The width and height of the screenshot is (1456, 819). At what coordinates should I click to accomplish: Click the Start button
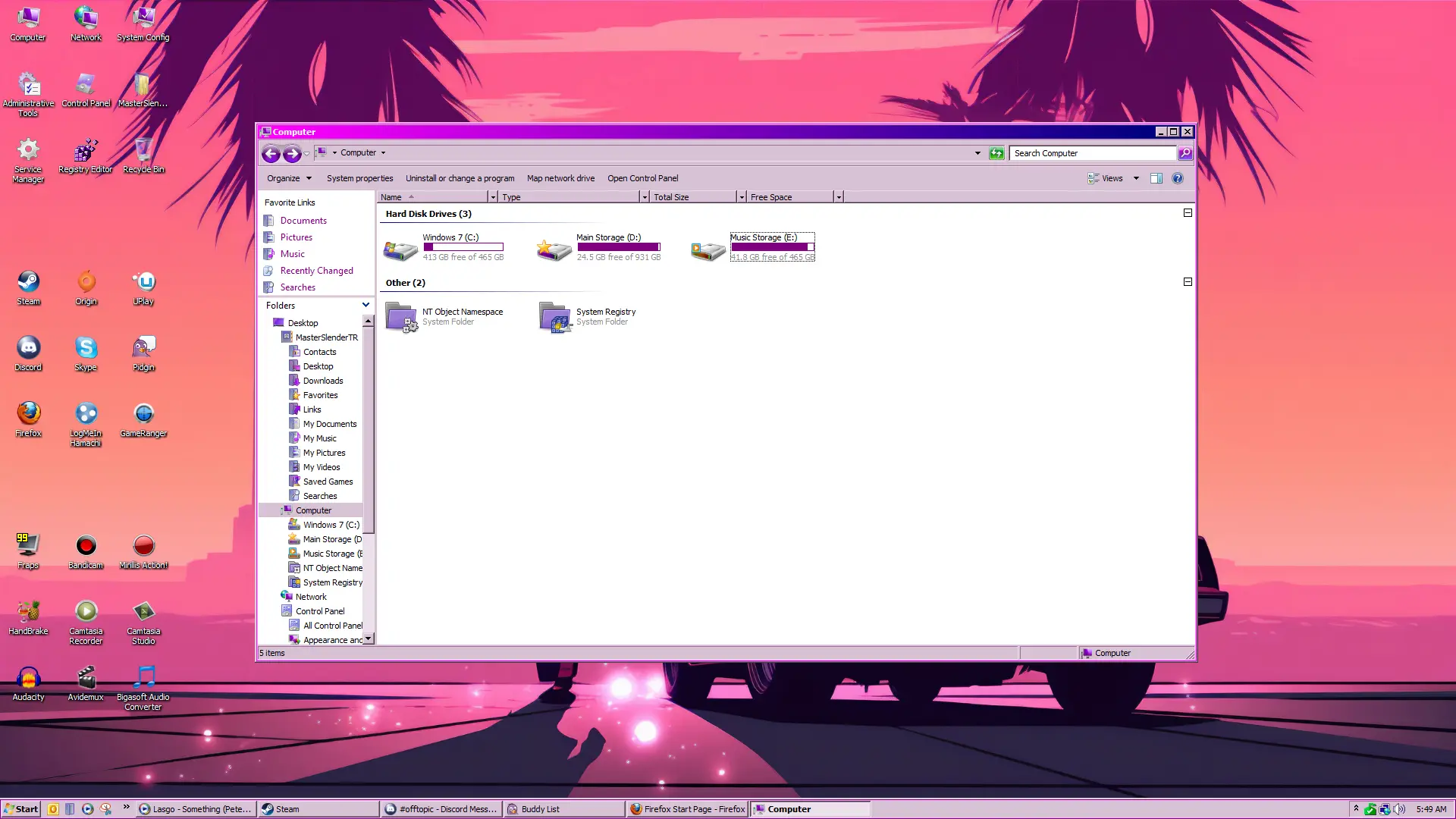pos(21,809)
